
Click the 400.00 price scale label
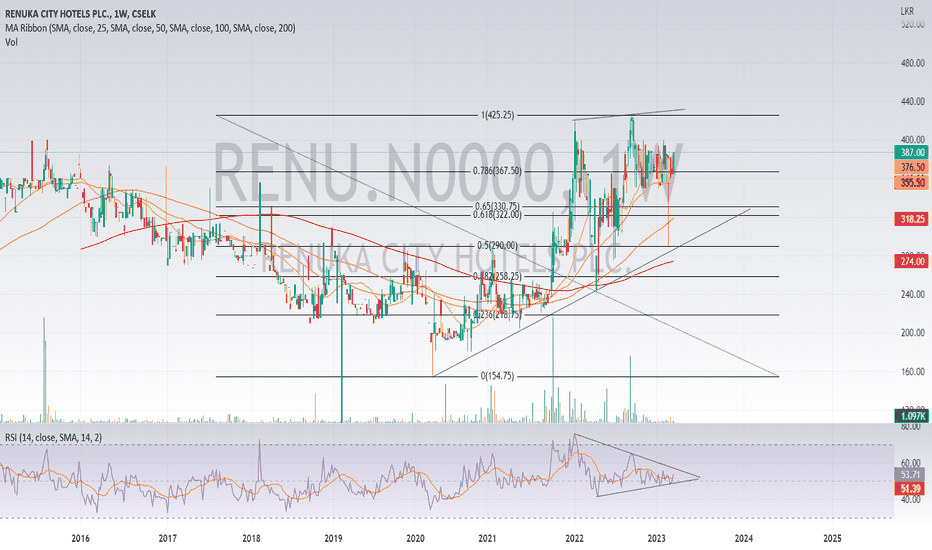pos(912,140)
